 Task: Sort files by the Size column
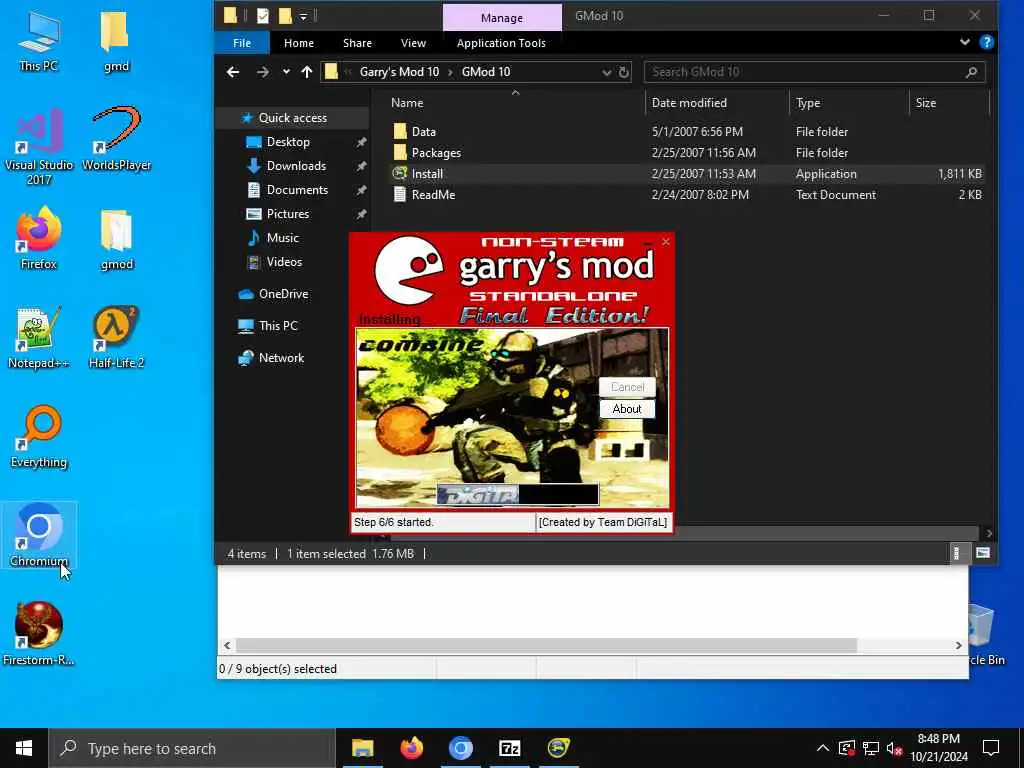[x=925, y=103]
